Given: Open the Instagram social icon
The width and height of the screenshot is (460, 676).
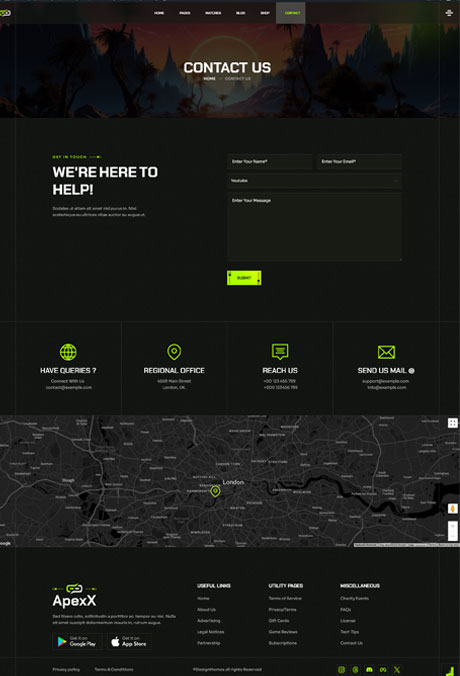Looking at the screenshot, I should click(341, 670).
